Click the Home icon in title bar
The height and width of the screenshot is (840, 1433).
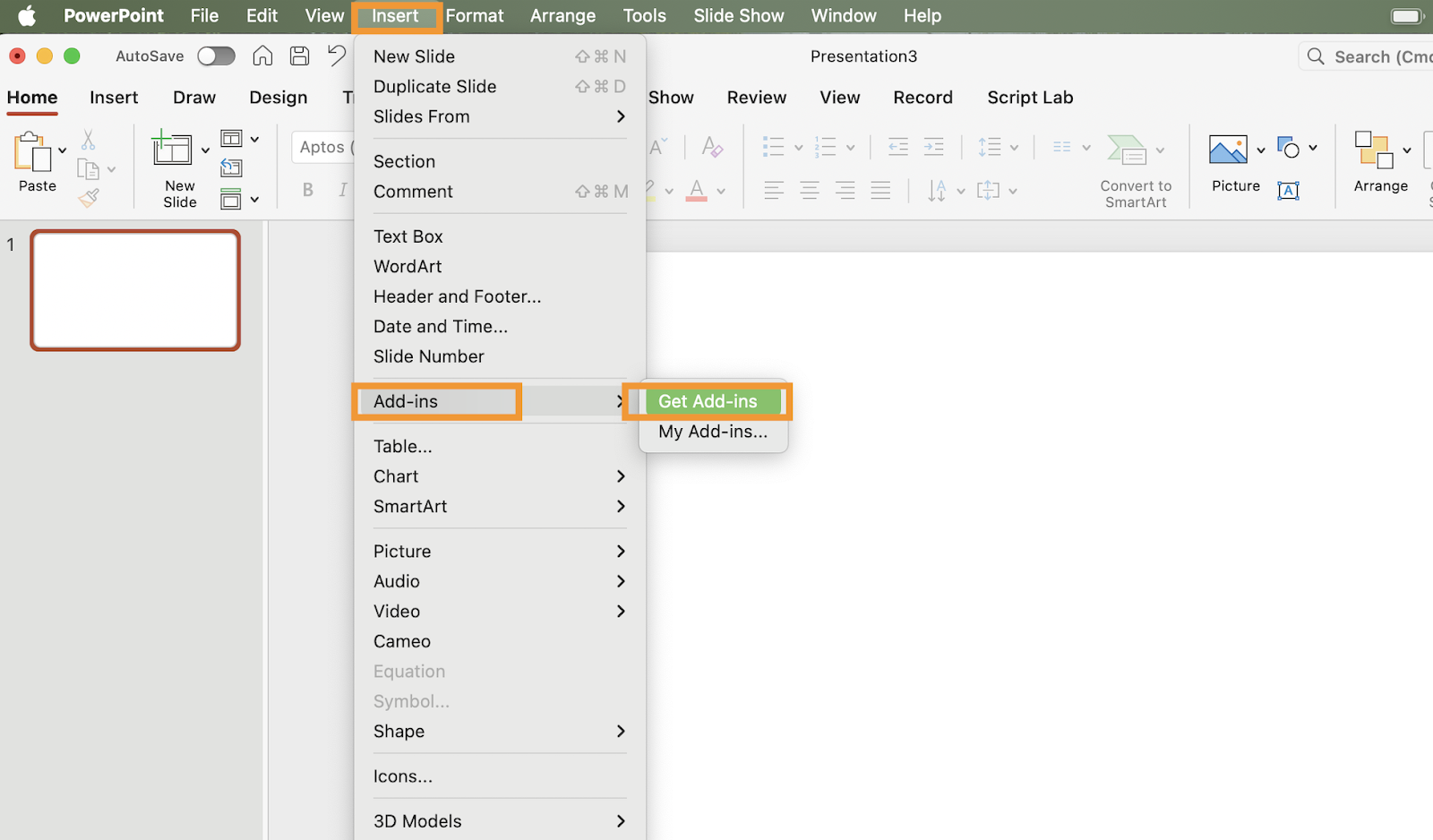pyautogui.click(x=262, y=56)
